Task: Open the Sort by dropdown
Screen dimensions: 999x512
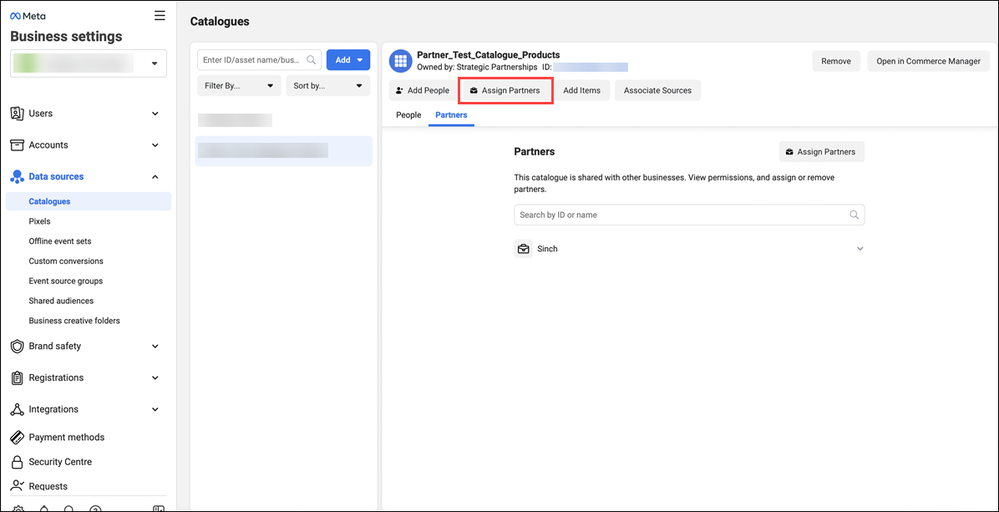Action: [327, 85]
